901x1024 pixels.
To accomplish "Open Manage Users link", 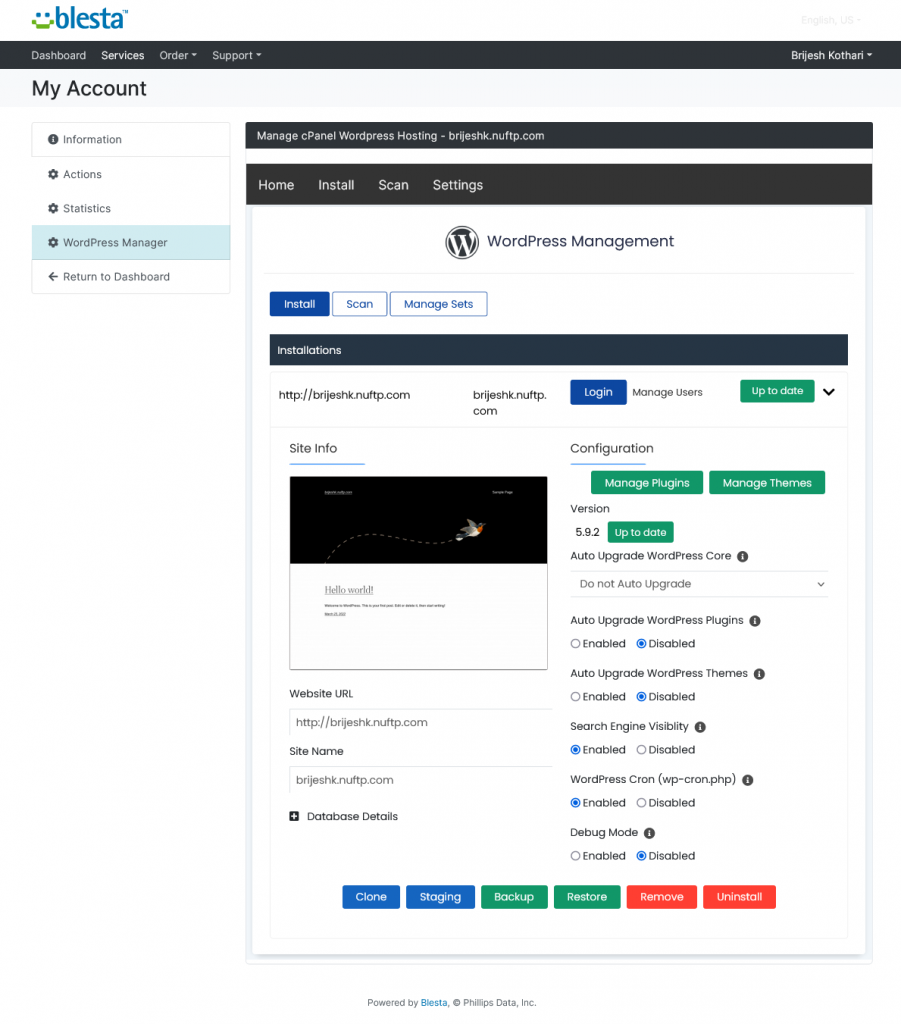I will tap(667, 392).
